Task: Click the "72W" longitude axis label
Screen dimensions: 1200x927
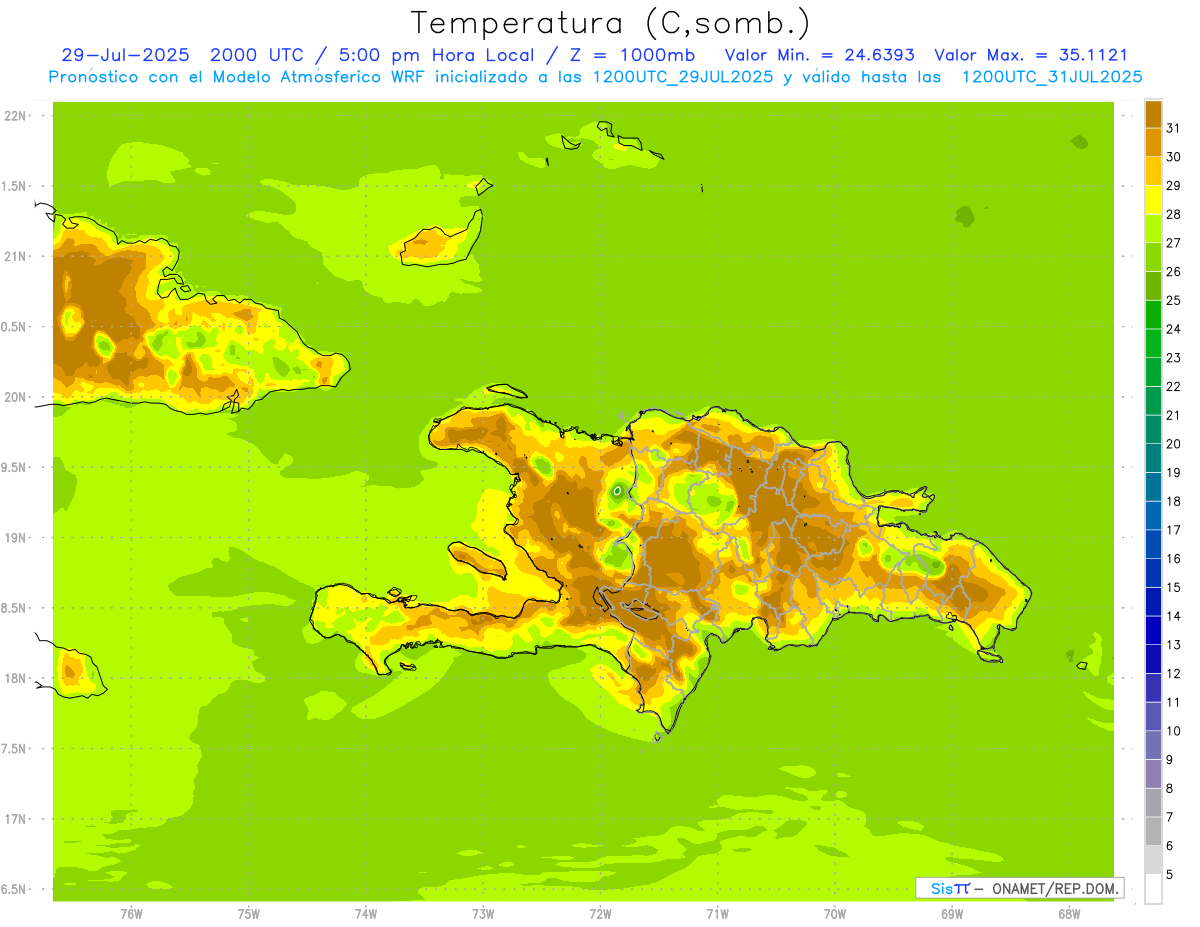Action: (600, 914)
